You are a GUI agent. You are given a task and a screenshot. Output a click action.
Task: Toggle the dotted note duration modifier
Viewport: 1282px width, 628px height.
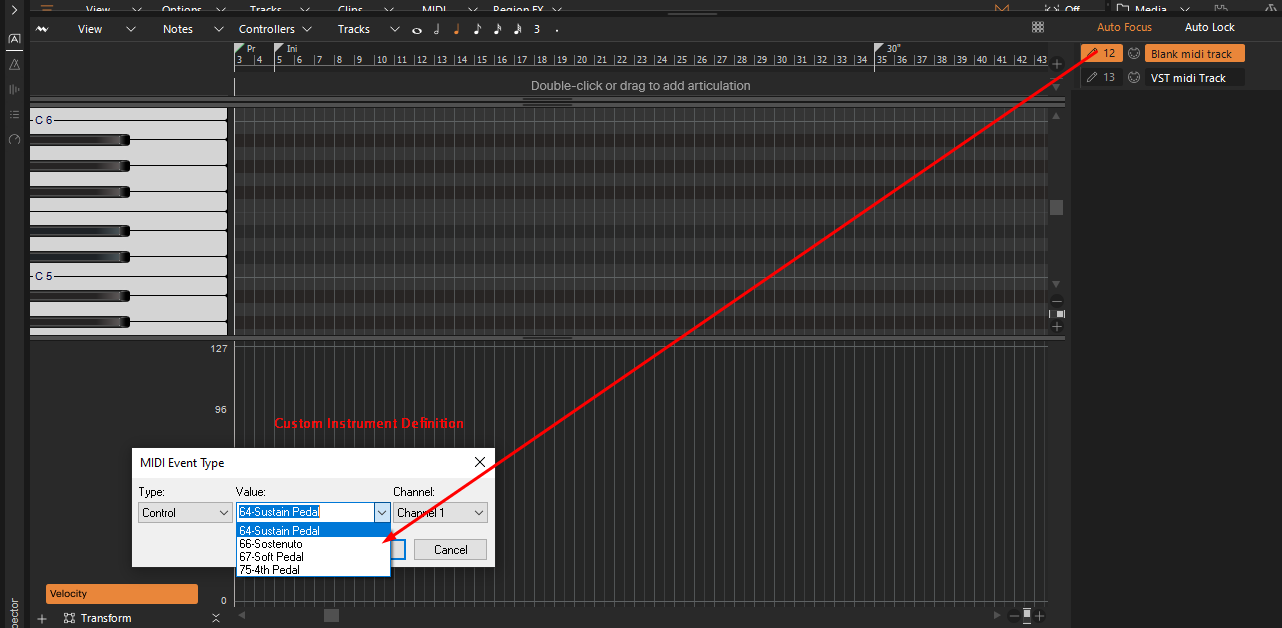click(x=557, y=30)
